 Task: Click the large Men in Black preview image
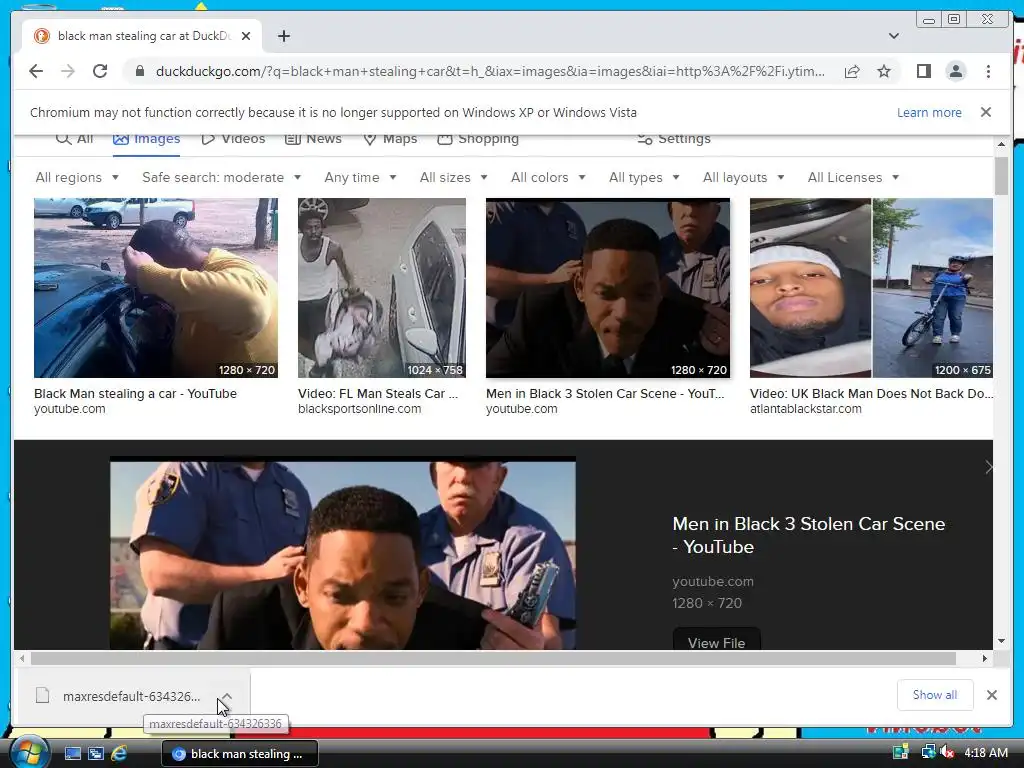[343, 555]
